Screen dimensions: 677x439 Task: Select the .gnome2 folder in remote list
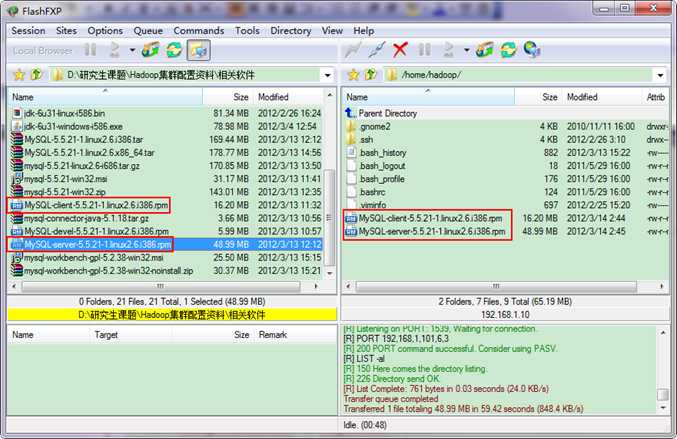coord(506,126)
